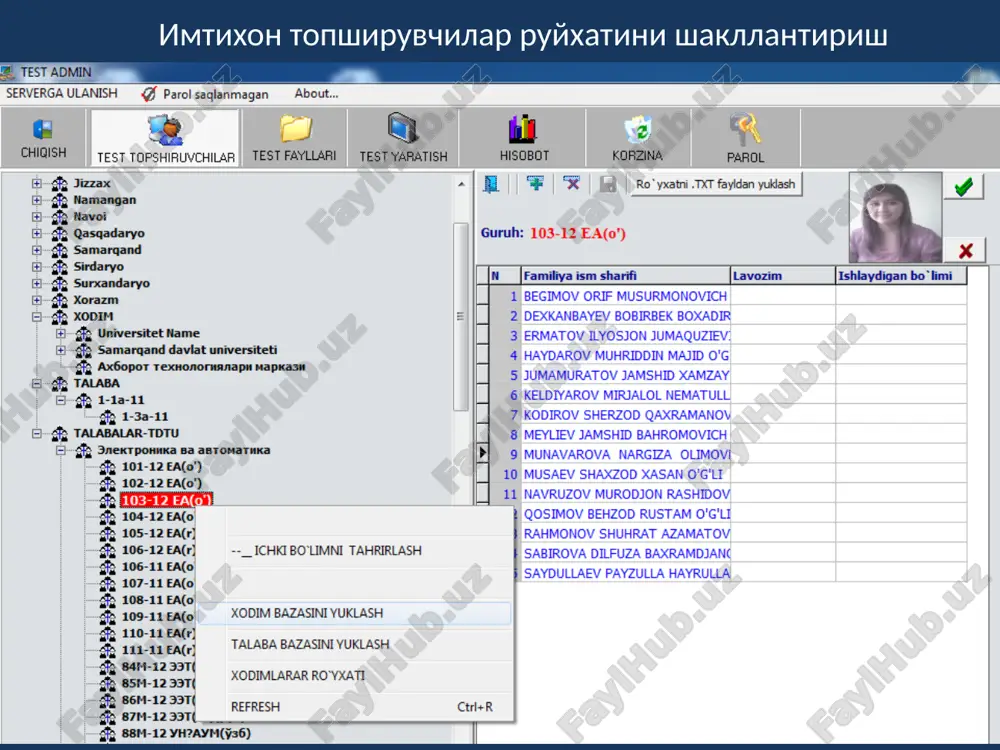Select the 102-12 EA(o') group
Image resolution: width=1000 pixels, height=750 pixels.
coord(161,483)
